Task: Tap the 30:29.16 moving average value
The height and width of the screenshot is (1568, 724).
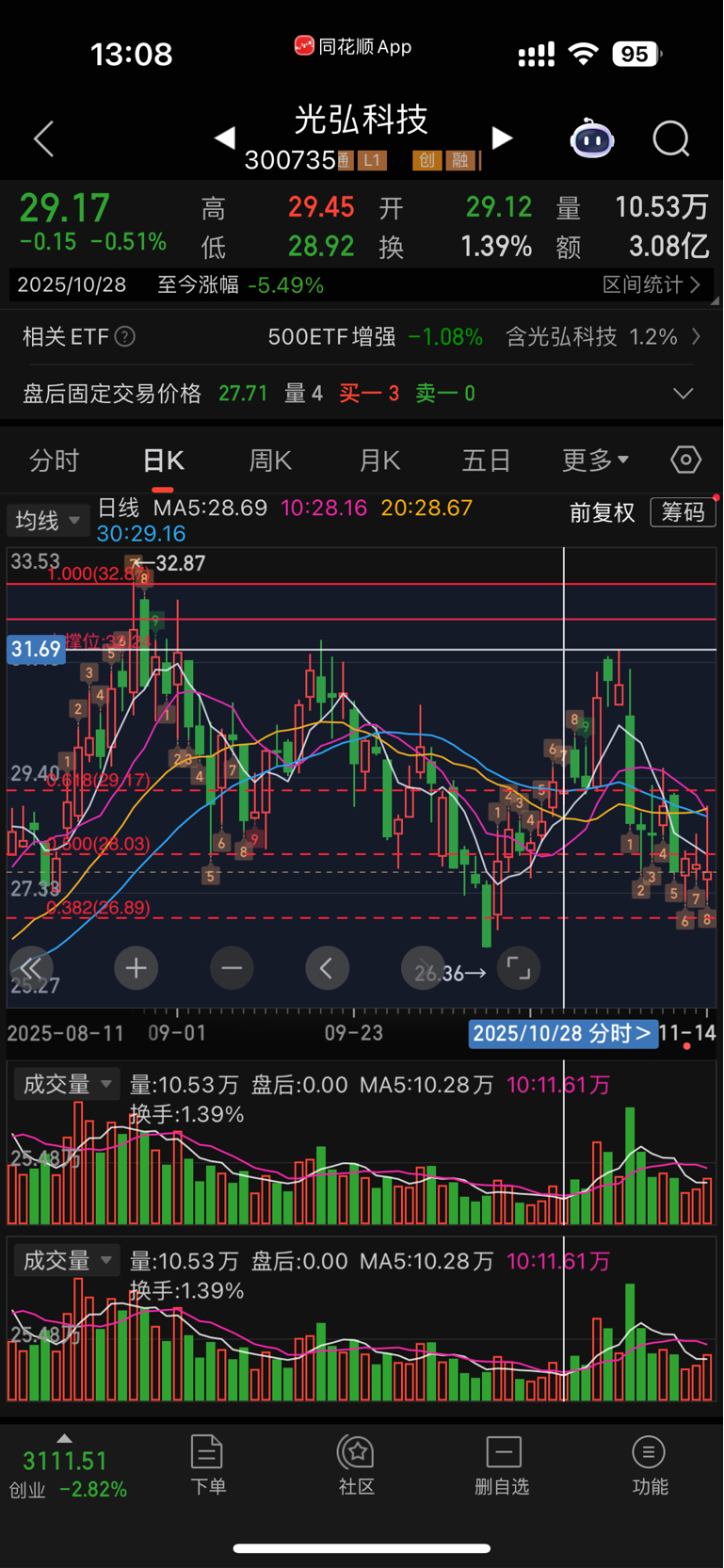Action: (x=141, y=534)
